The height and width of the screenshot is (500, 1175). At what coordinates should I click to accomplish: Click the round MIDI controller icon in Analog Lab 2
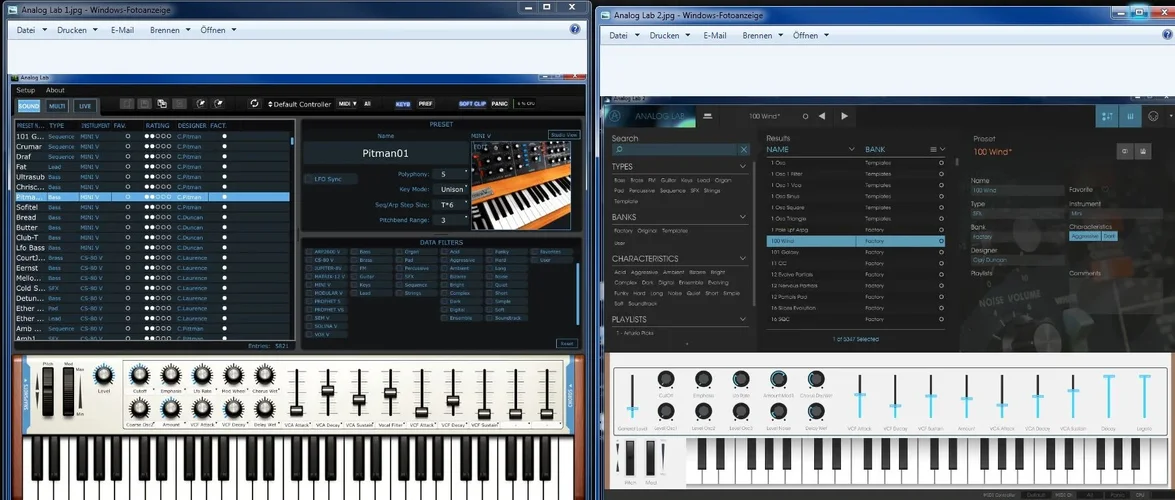pyautogui.click(x=1153, y=116)
